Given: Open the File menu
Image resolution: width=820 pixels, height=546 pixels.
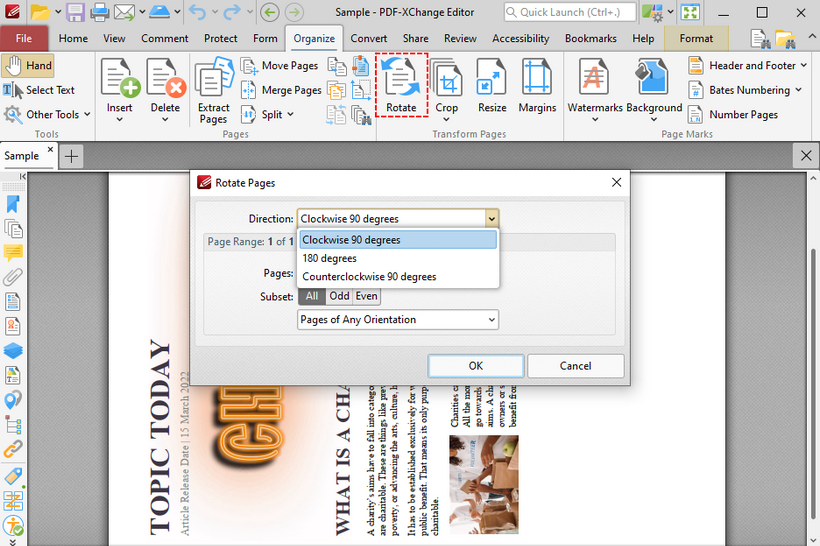Looking at the screenshot, I should point(24,38).
